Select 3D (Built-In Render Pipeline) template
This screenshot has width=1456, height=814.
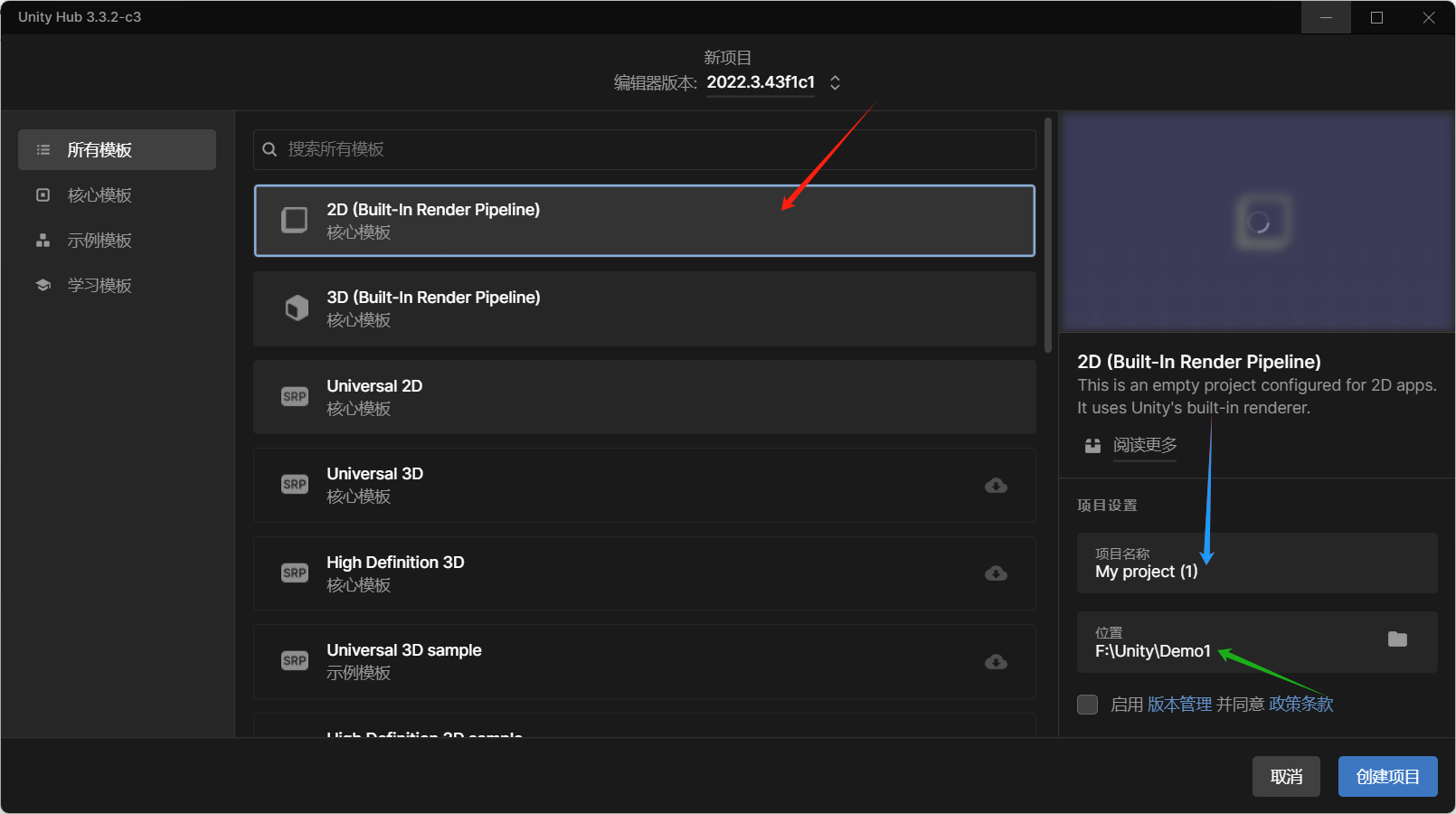click(645, 308)
